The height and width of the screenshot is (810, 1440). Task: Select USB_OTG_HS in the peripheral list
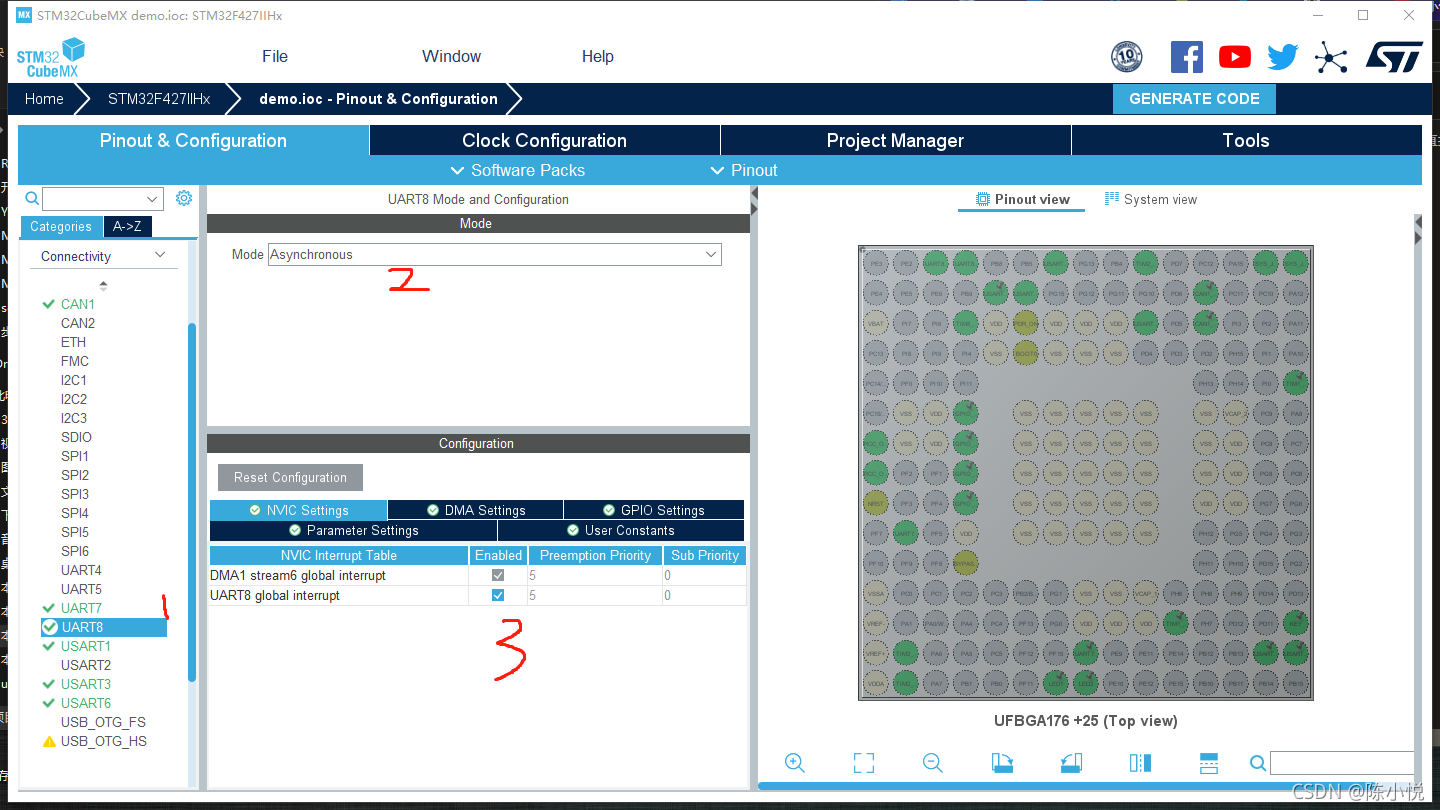(x=103, y=741)
